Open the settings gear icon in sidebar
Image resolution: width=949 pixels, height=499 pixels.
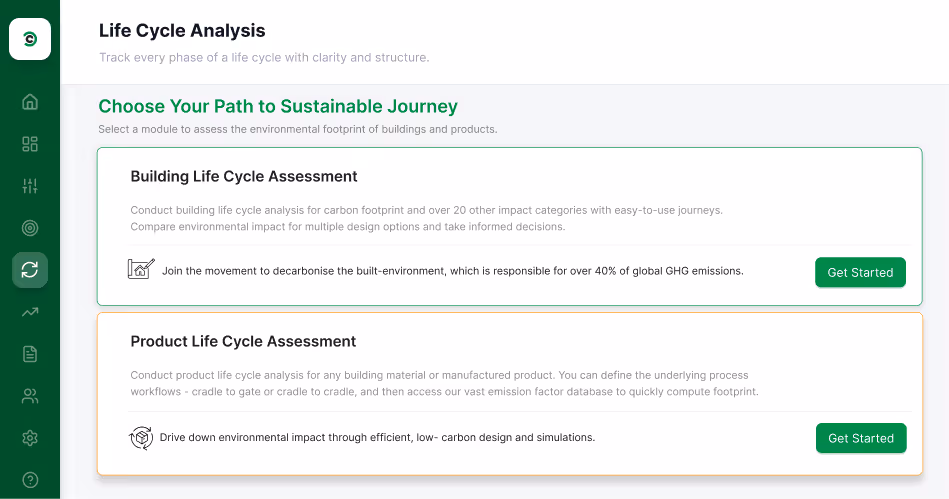(30, 438)
